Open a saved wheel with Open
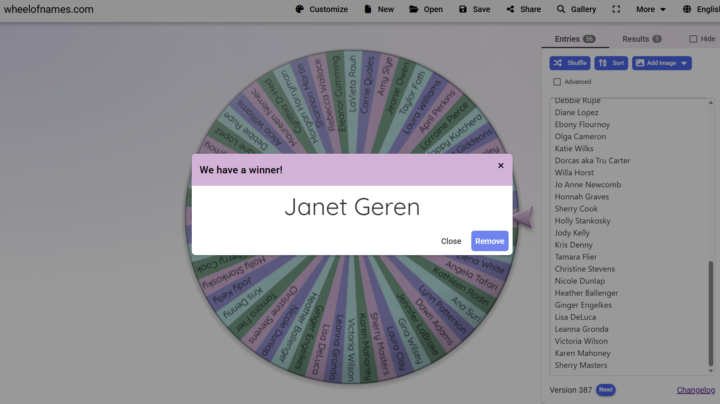The image size is (720, 404). [x=426, y=9]
